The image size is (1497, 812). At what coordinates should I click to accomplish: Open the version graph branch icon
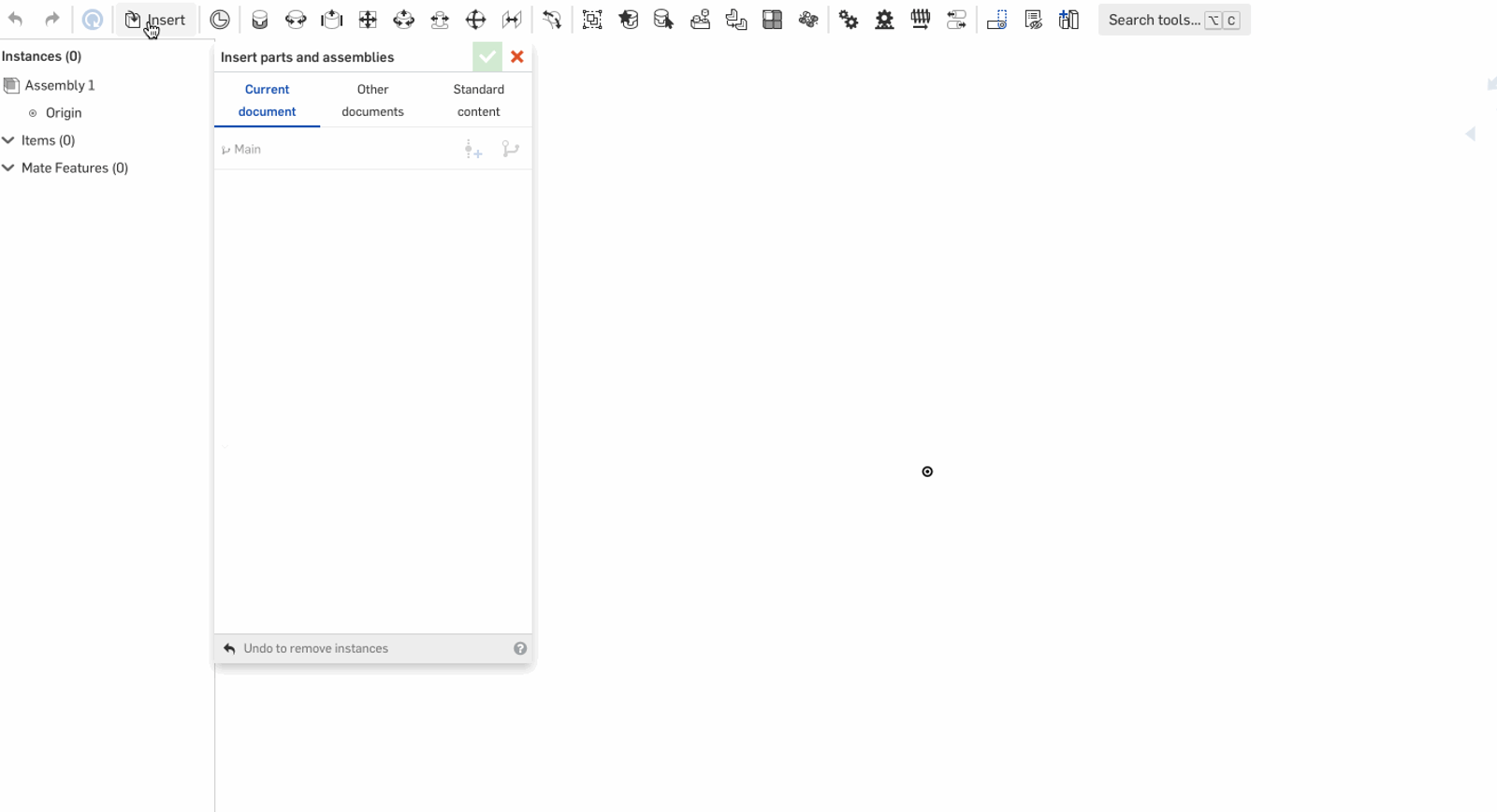click(511, 150)
